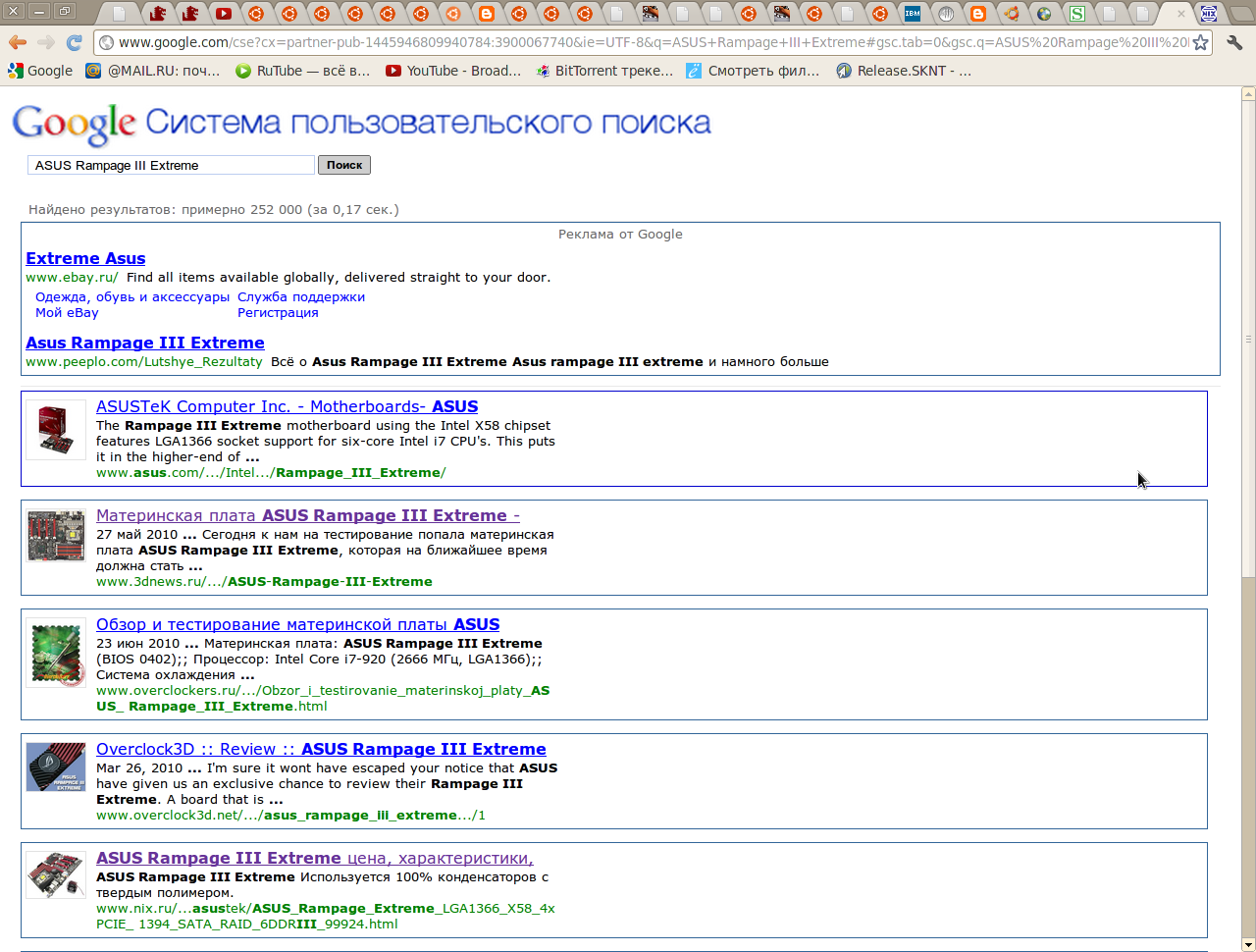This screenshot has width=1256, height=952.
Task: Reload the page with the refresh icon
Action: tap(74, 42)
